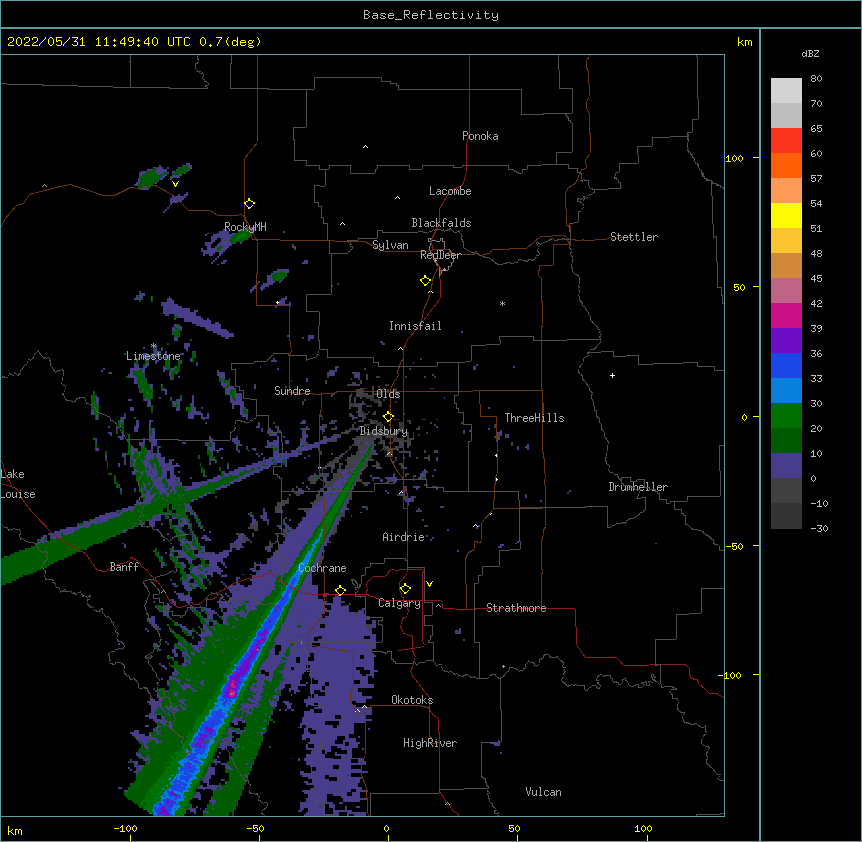Click the km unit label at top right
Screen dimensions: 862x842
[x=744, y=42]
